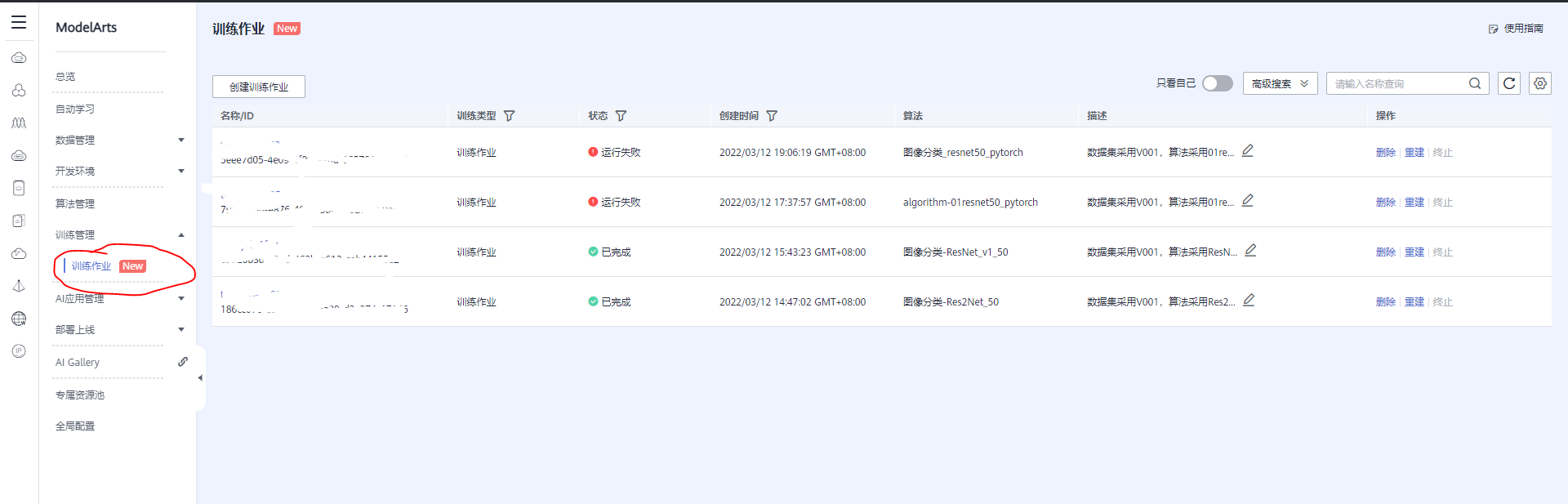Open table settings via the gear icon
Screen dimensions: 1568x504
(1540, 83)
